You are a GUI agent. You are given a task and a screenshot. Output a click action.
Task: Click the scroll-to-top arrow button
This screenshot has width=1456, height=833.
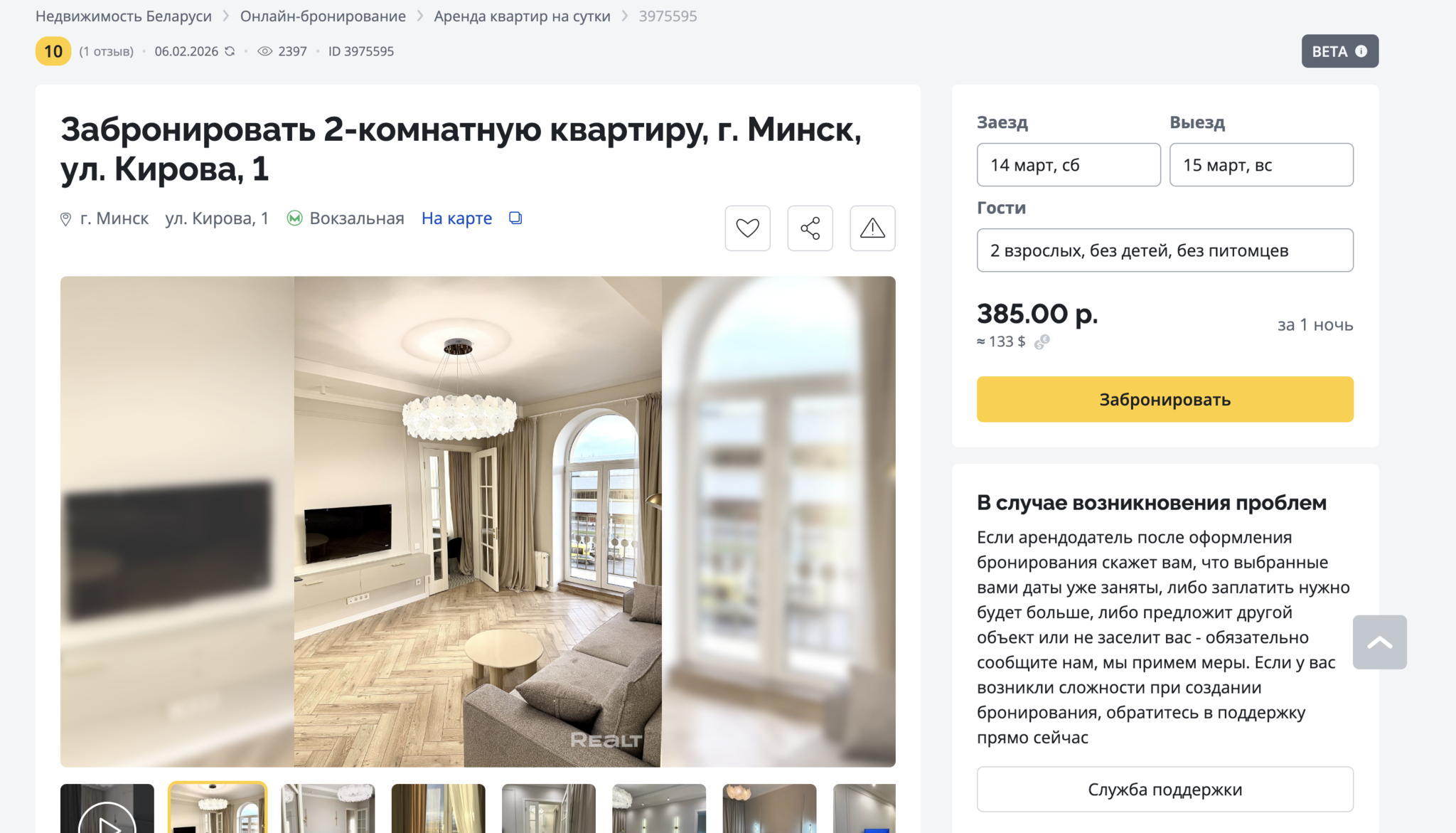(x=1379, y=642)
